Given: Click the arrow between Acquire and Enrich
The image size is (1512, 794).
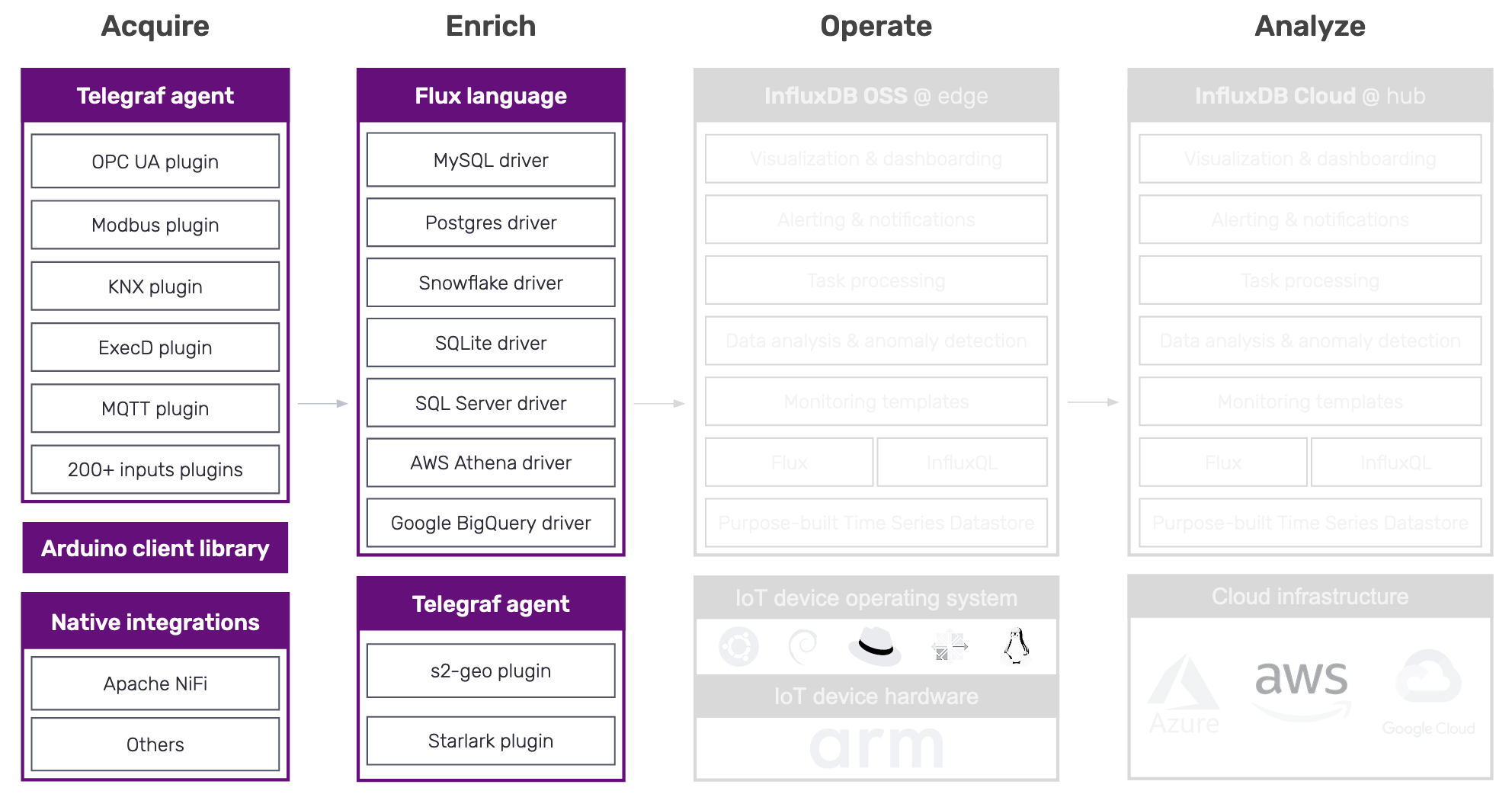Looking at the screenshot, I should 322,403.
